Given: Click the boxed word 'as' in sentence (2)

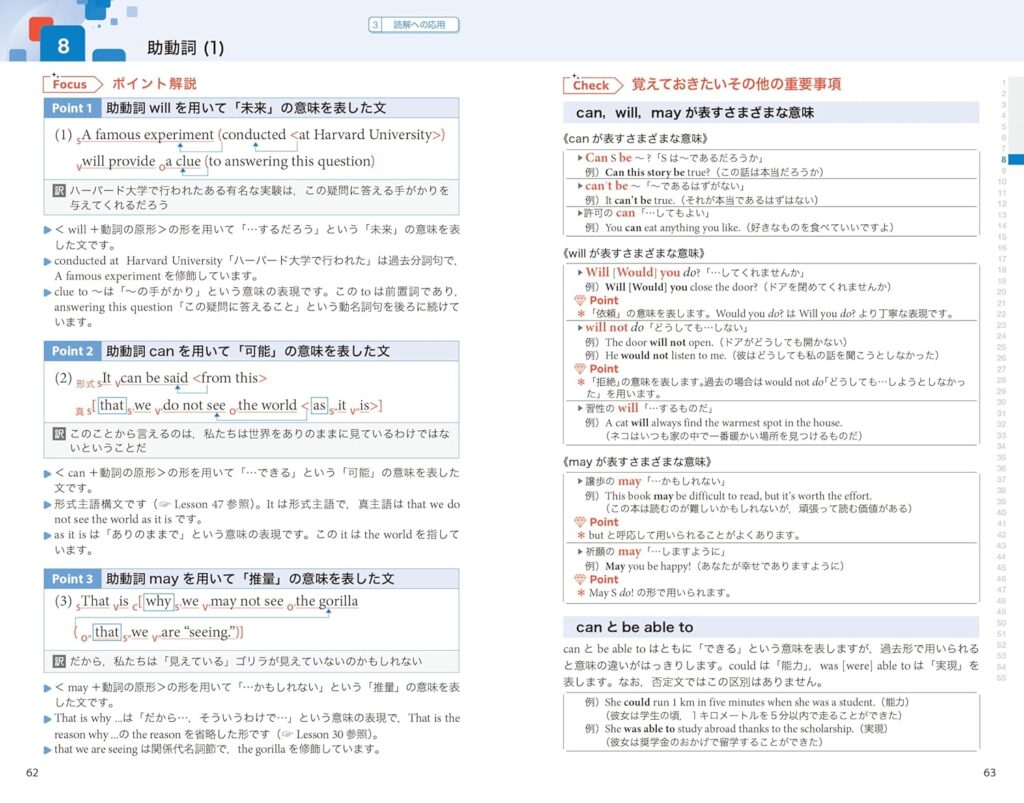Looking at the screenshot, I should coord(319,405).
